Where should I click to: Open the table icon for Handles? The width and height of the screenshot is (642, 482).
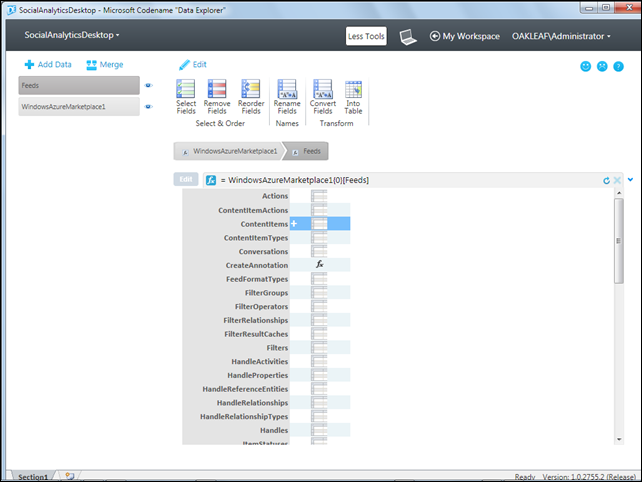(319, 430)
